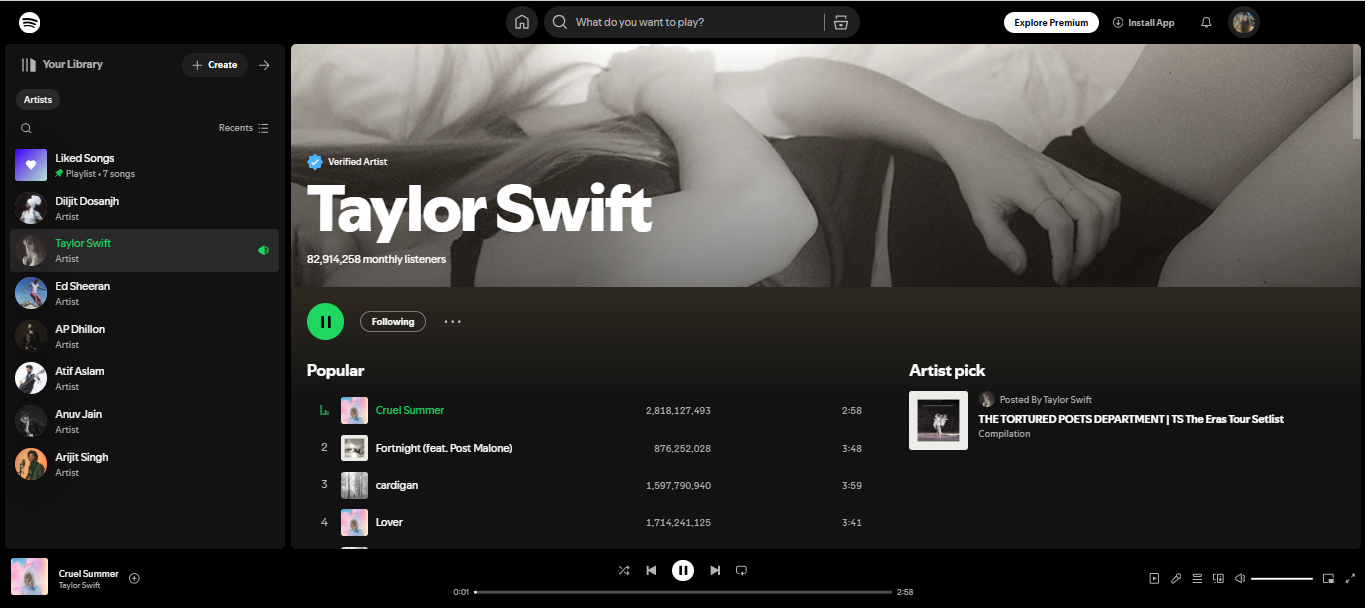The height and width of the screenshot is (608, 1365).
Task: Select the Connect to a device icon
Action: (x=1218, y=578)
